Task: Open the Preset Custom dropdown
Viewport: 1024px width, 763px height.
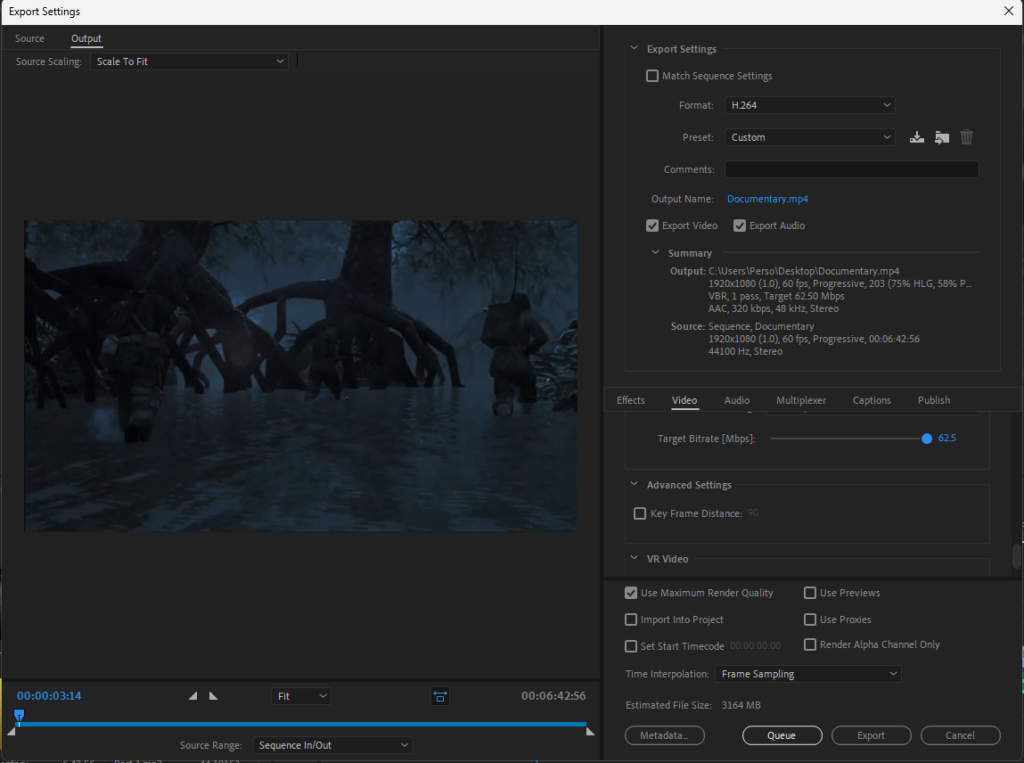Action: point(810,137)
